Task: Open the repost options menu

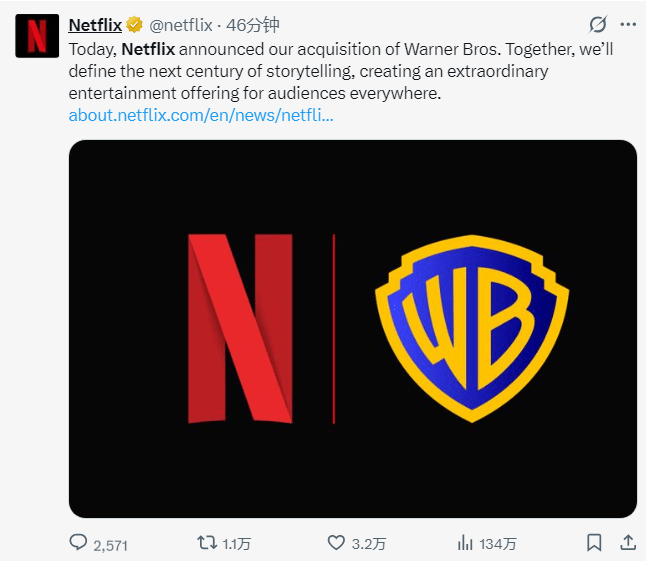Action: pyautogui.click(x=206, y=543)
